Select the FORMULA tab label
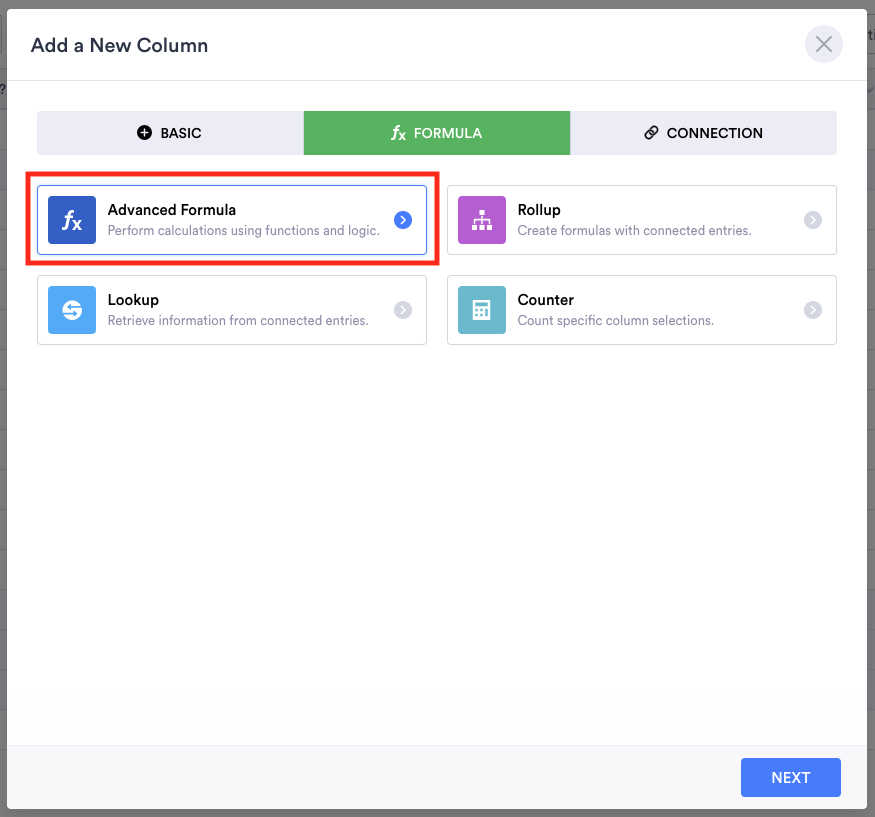 tap(447, 133)
